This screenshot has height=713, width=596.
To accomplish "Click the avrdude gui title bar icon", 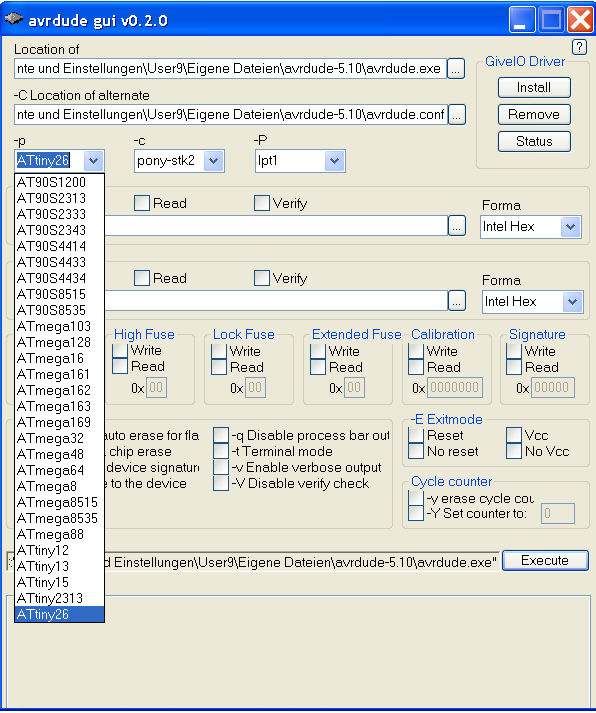I will 13,19.
